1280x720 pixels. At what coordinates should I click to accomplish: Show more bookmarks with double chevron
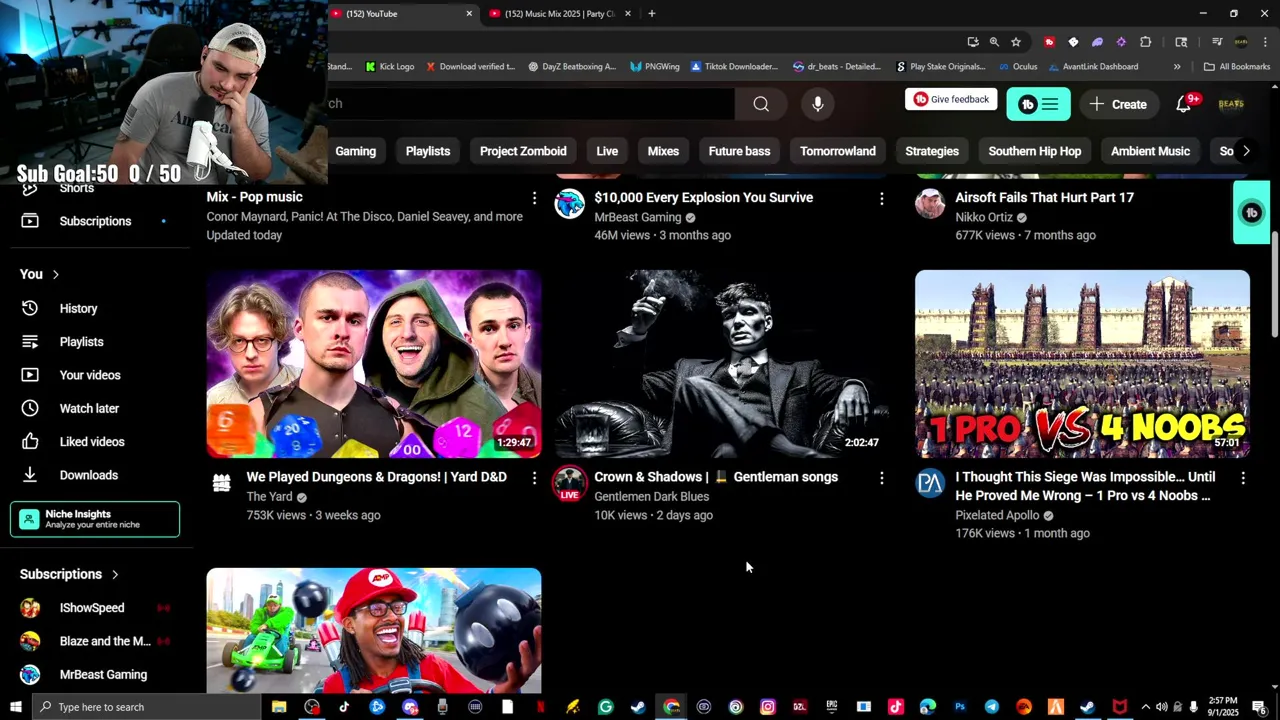1177,67
